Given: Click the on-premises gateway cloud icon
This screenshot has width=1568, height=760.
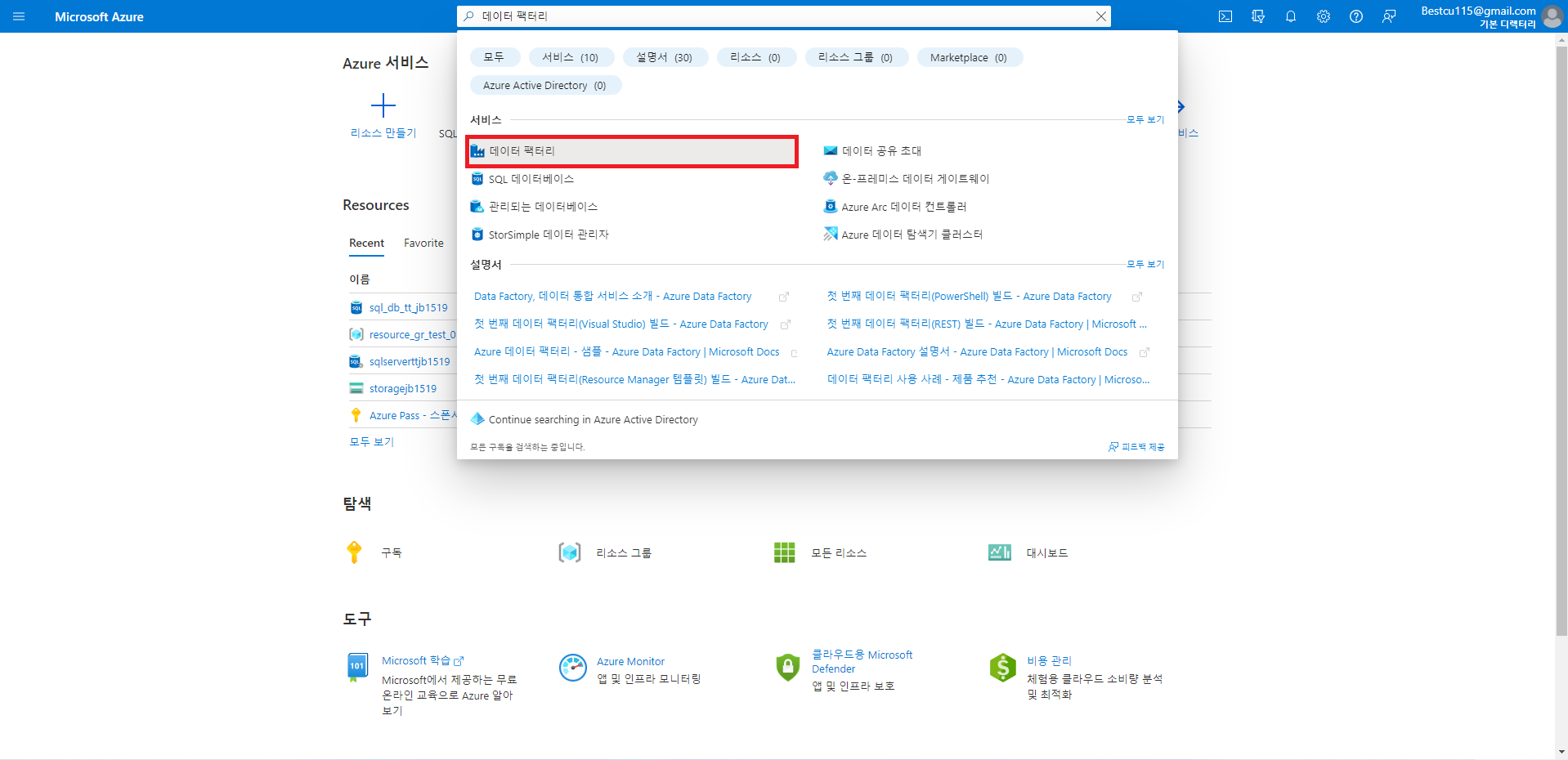Looking at the screenshot, I should point(831,178).
